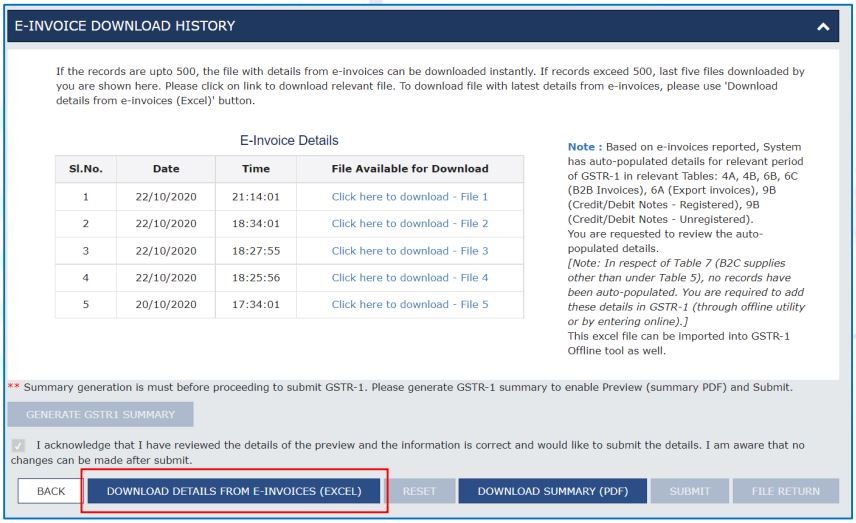The image size is (856, 523).
Task: Click the File Return button
Action: coord(786,491)
